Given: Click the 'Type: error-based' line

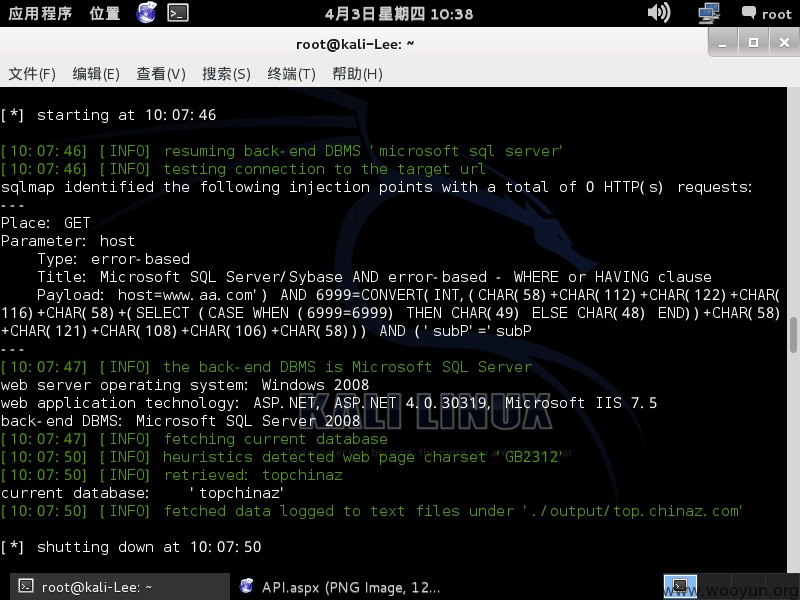Looking at the screenshot, I should coord(113,259).
